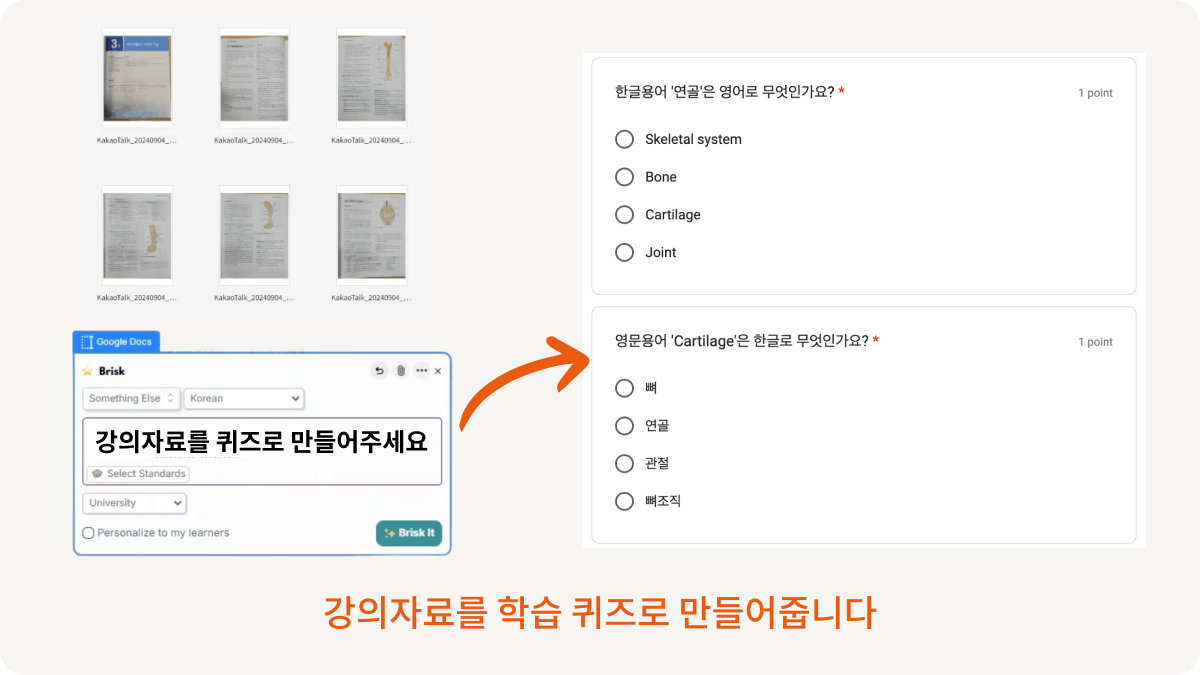The width and height of the screenshot is (1200, 675).
Task: Choose the Skeletal system answer option
Action: (x=625, y=139)
